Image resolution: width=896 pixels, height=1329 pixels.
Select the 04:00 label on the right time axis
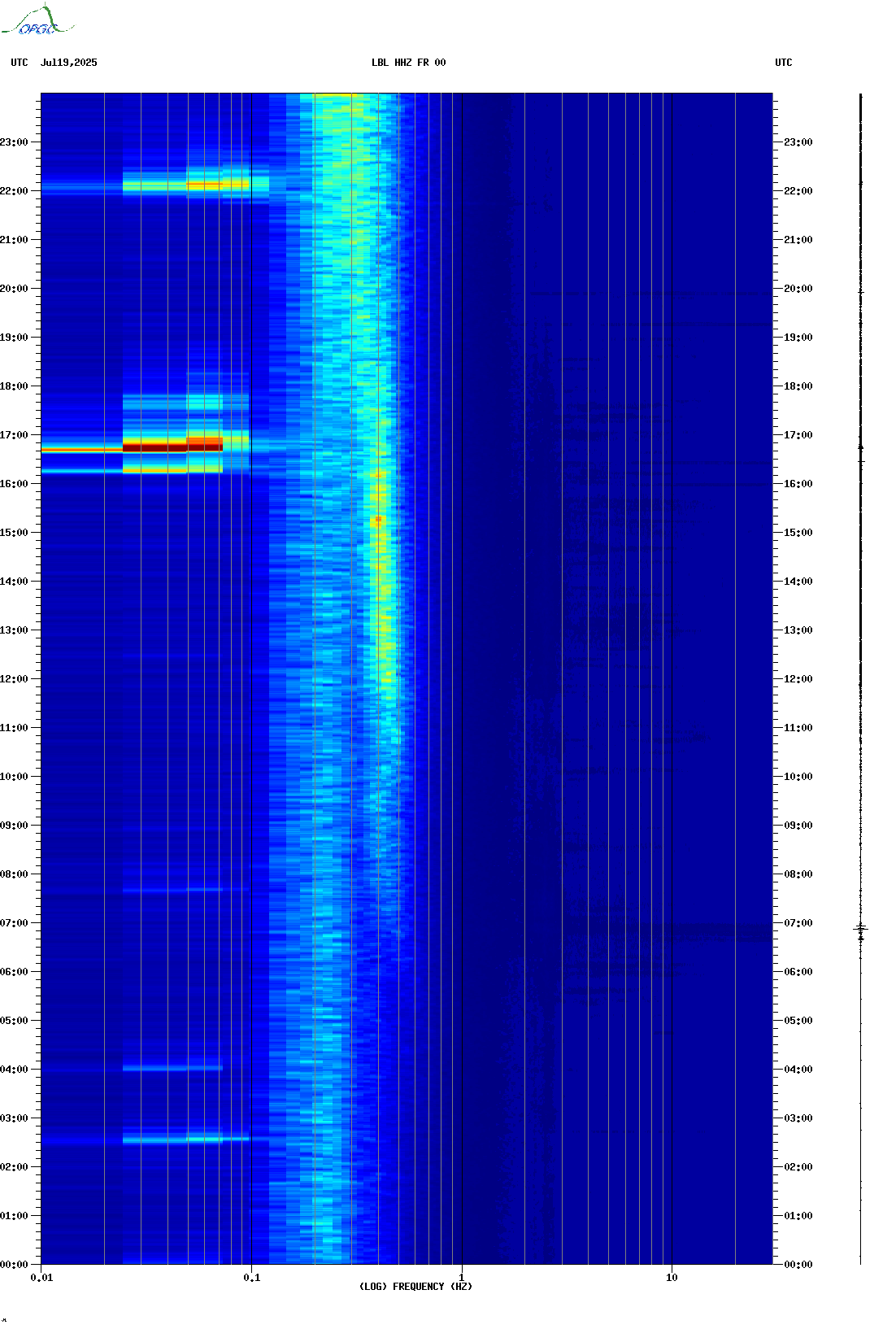[x=798, y=1070]
